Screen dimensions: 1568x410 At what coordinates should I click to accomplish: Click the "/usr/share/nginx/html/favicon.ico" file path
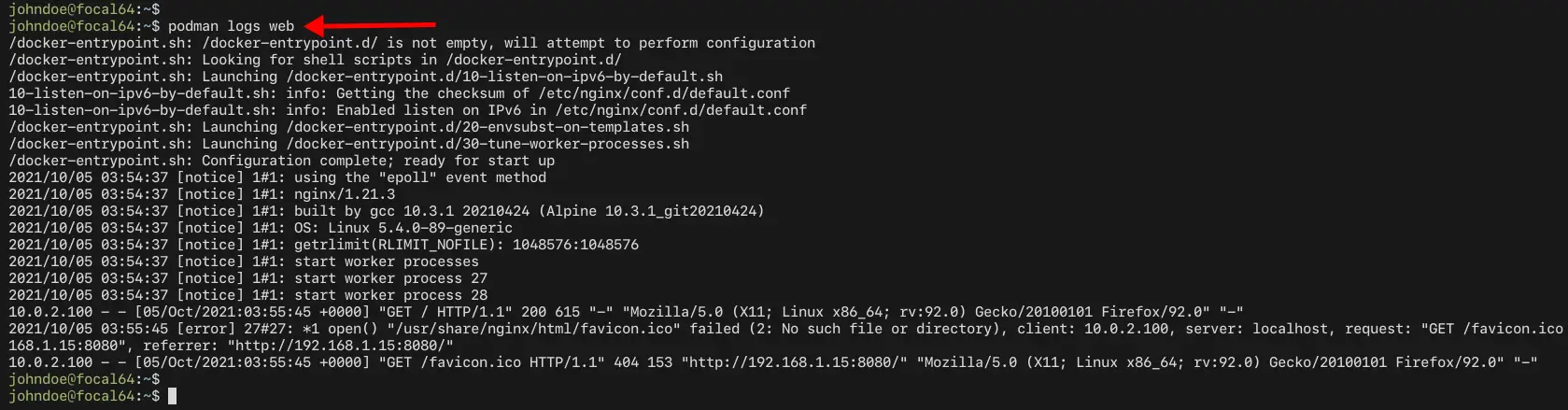(x=534, y=329)
